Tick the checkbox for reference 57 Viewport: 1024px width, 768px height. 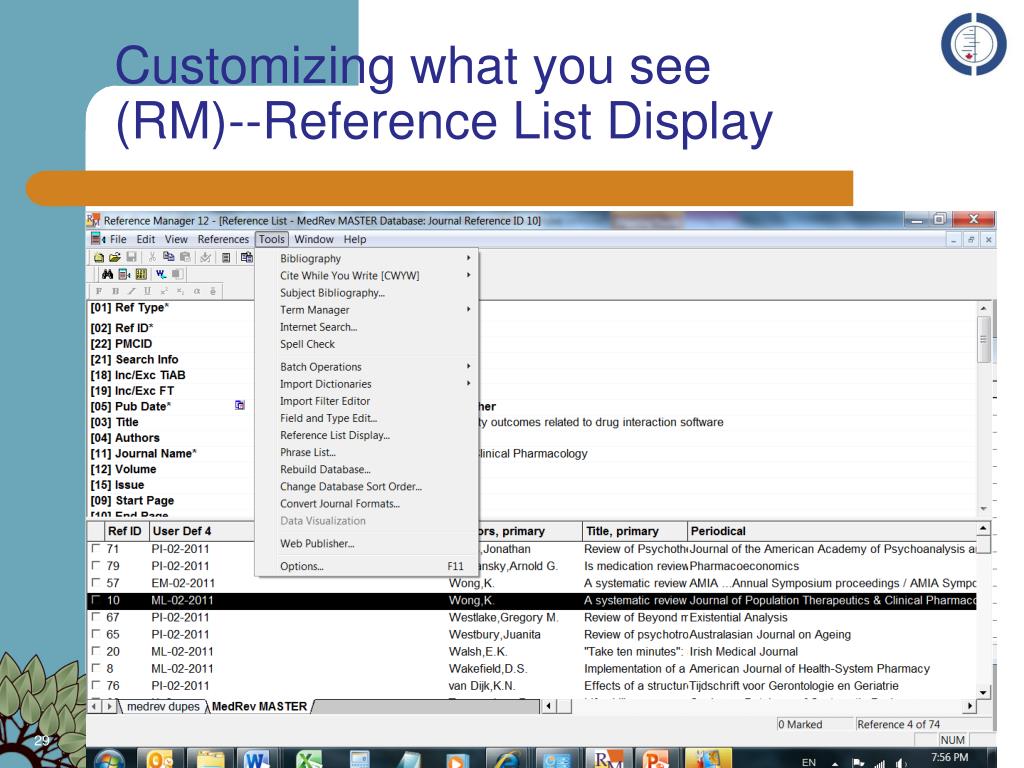coord(96,583)
